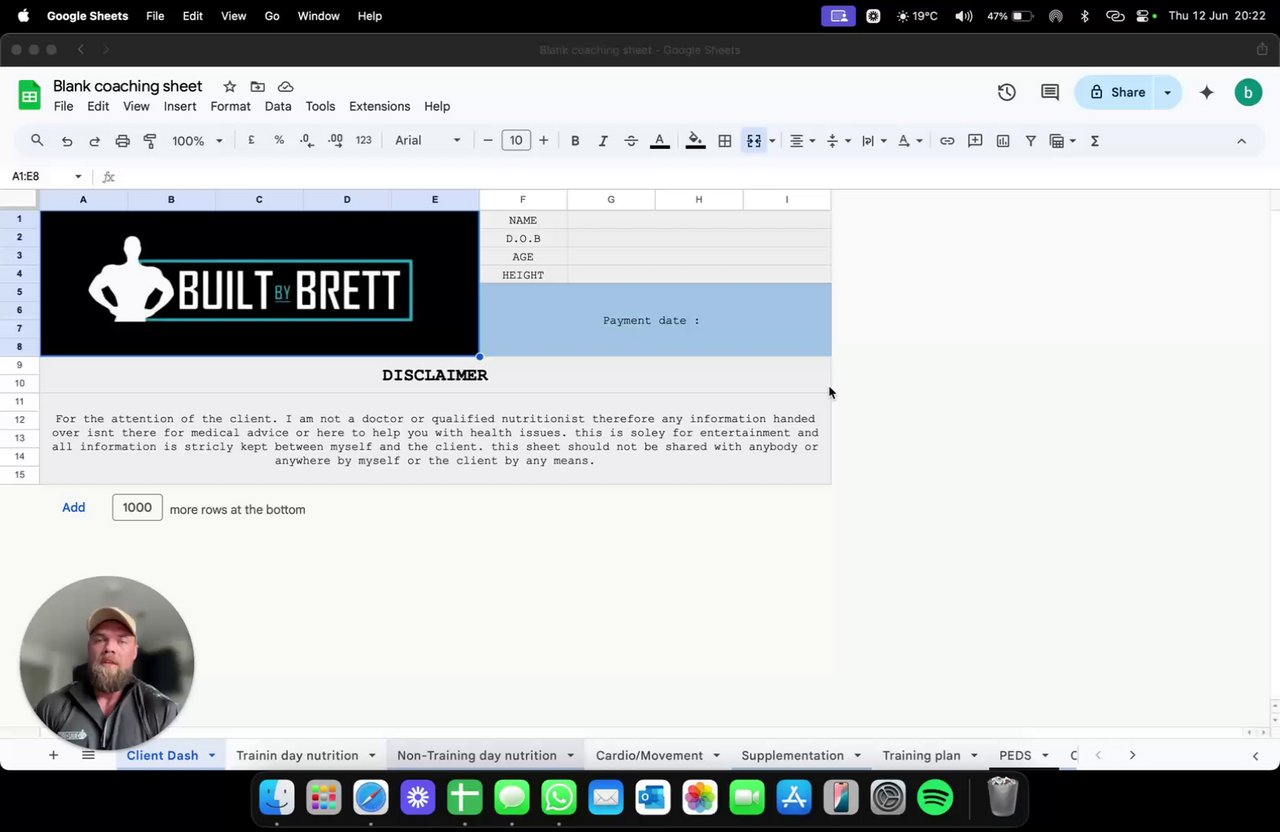Image resolution: width=1280 pixels, height=832 pixels.
Task: Open the fill color picker
Action: [696, 141]
